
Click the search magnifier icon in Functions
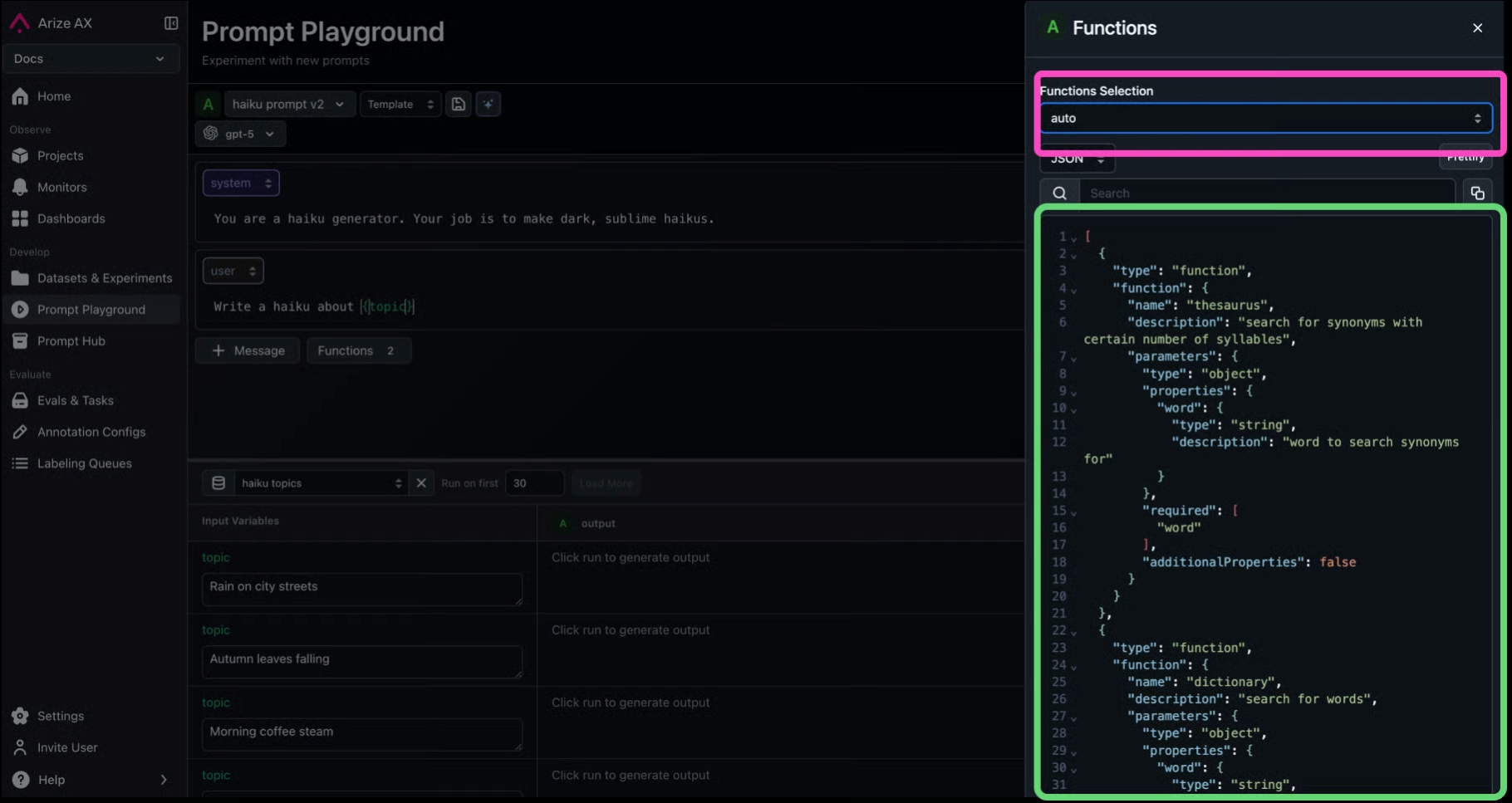coord(1059,193)
